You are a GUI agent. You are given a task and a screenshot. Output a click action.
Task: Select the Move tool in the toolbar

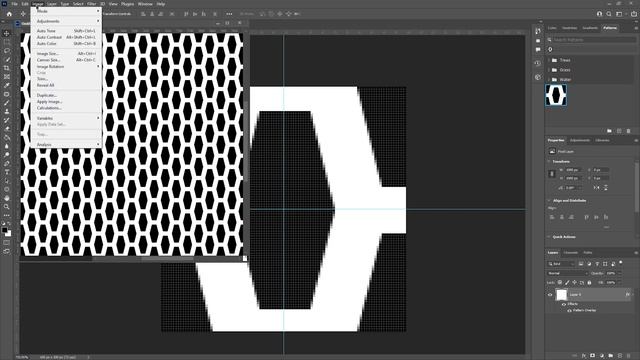7,33
